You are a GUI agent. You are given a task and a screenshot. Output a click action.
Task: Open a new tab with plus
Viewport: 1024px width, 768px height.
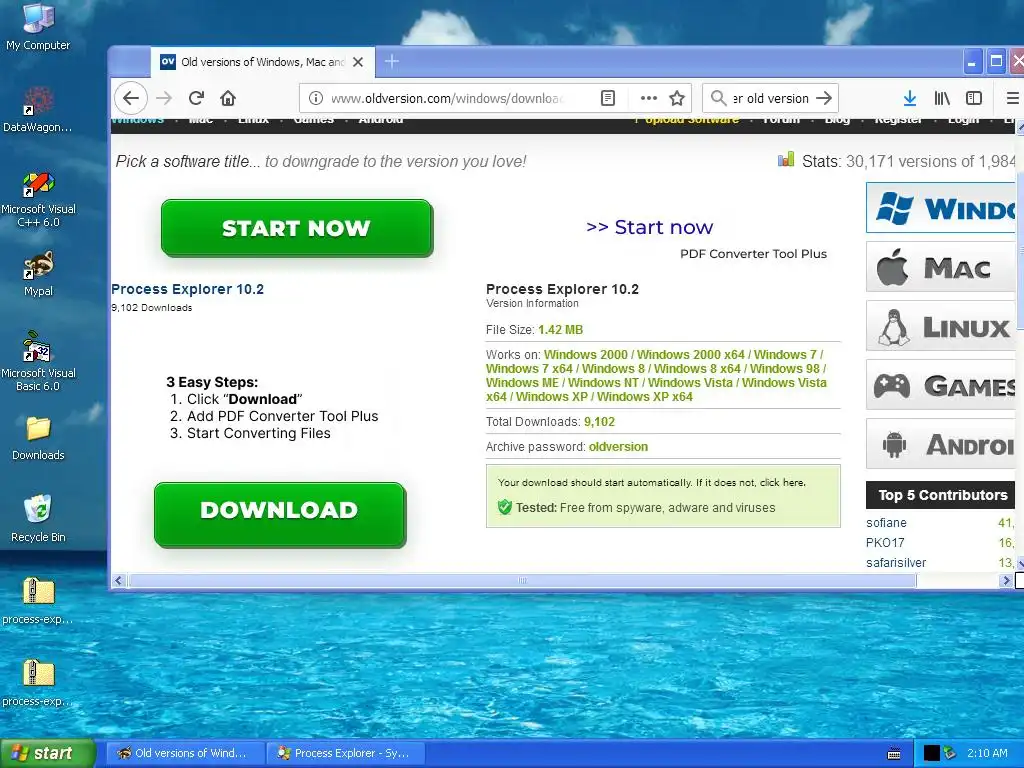pyautogui.click(x=391, y=61)
